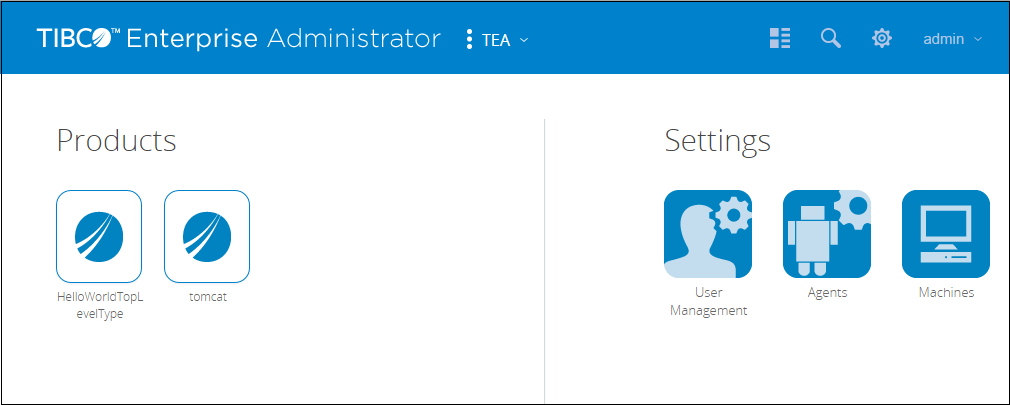Image resolution: width=1010 pixels, height=405 pixels.
Task: Click the three-dot icon beside TEA
Action: coord(469,40)
